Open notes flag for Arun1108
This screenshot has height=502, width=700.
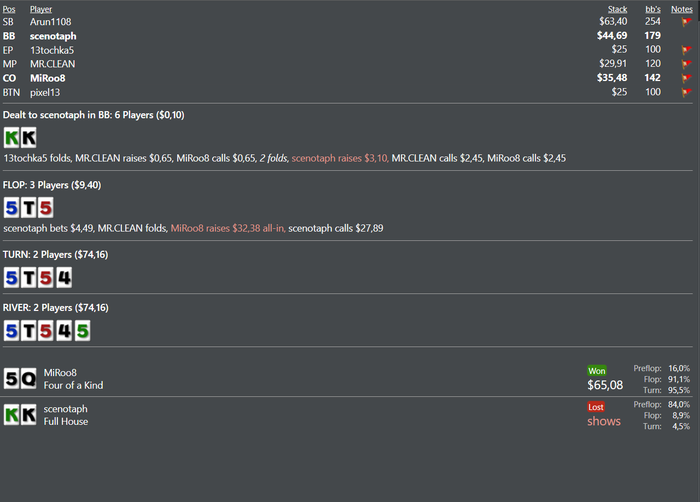[686, 21]
